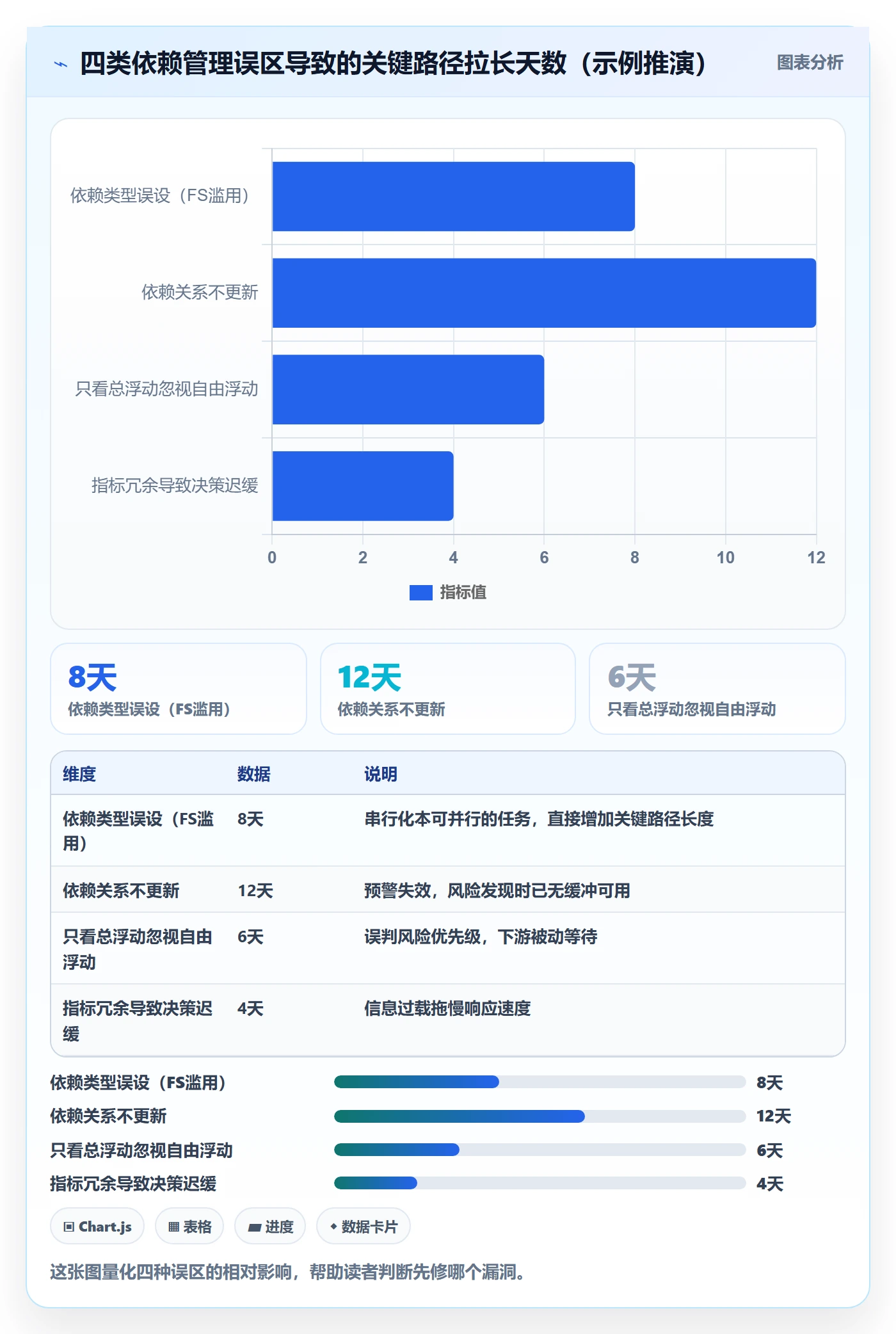The height and width of the screenshot is (1334, 896).
Task: Click the 只看总浮动忽视自由浮动 chart bar
Action: click(x=408, y=390)
